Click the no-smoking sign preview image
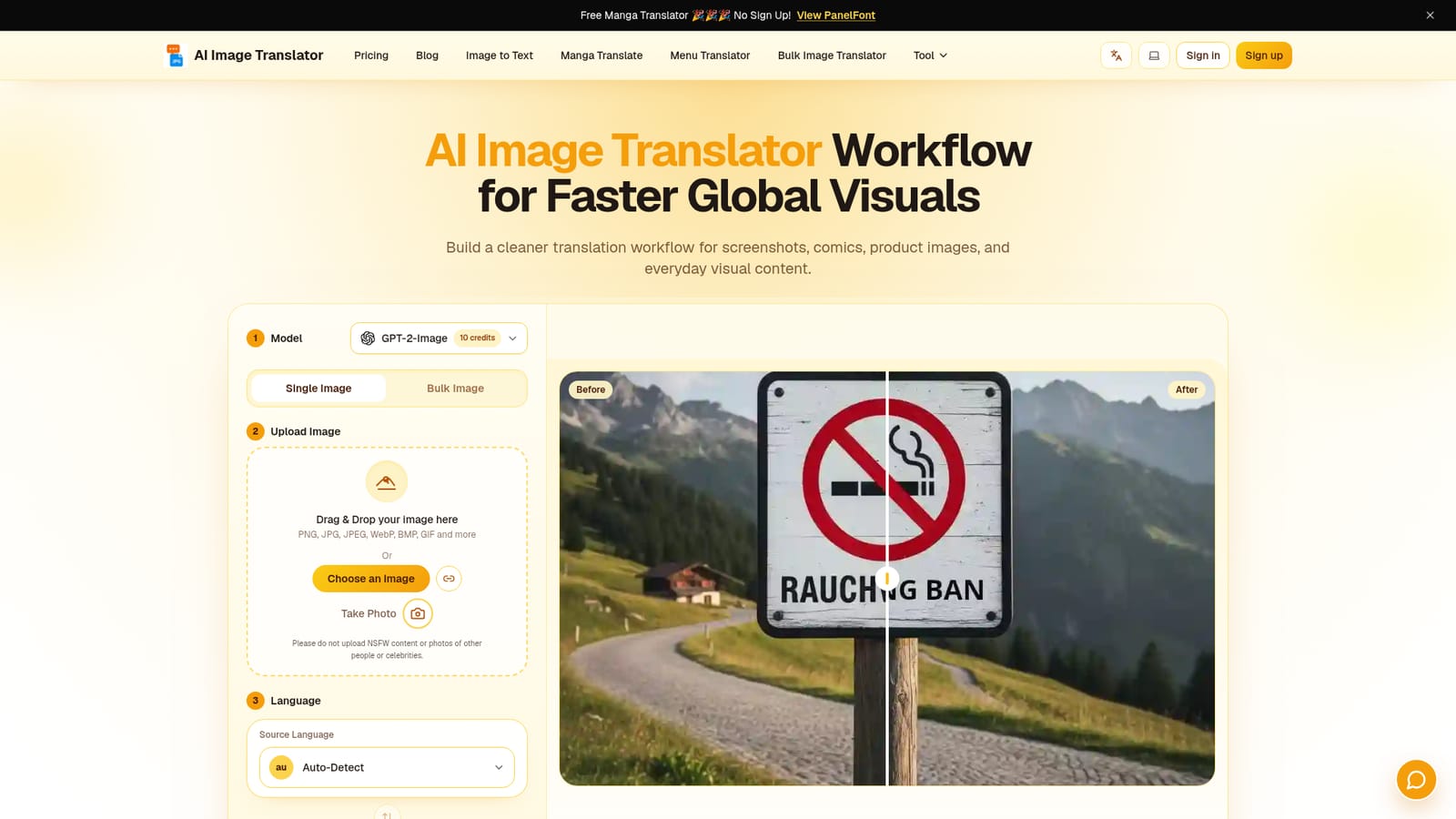The image size is (1456, 819). pyautogui.click(x=887, y=579)
